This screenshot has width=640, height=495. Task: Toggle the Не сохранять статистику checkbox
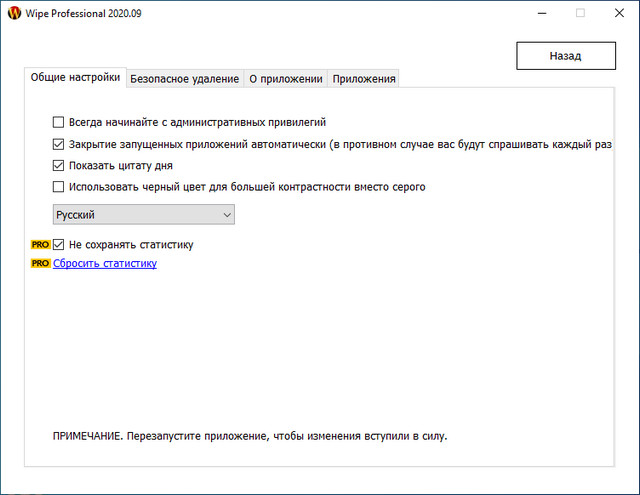[x=59, y=244]
